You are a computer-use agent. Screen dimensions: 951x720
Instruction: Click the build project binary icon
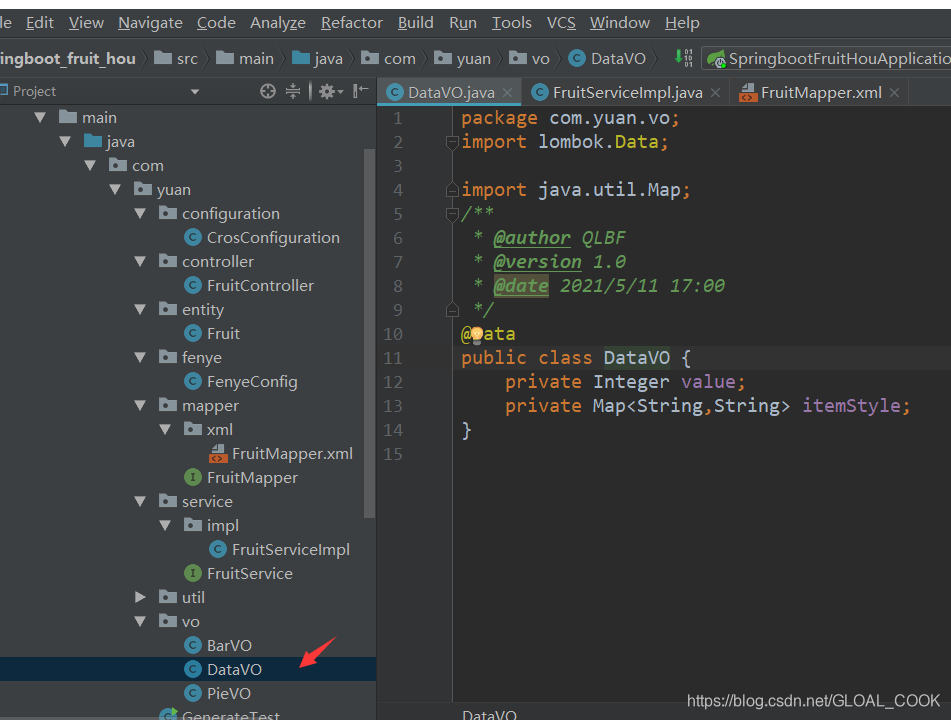pos(684,58)
